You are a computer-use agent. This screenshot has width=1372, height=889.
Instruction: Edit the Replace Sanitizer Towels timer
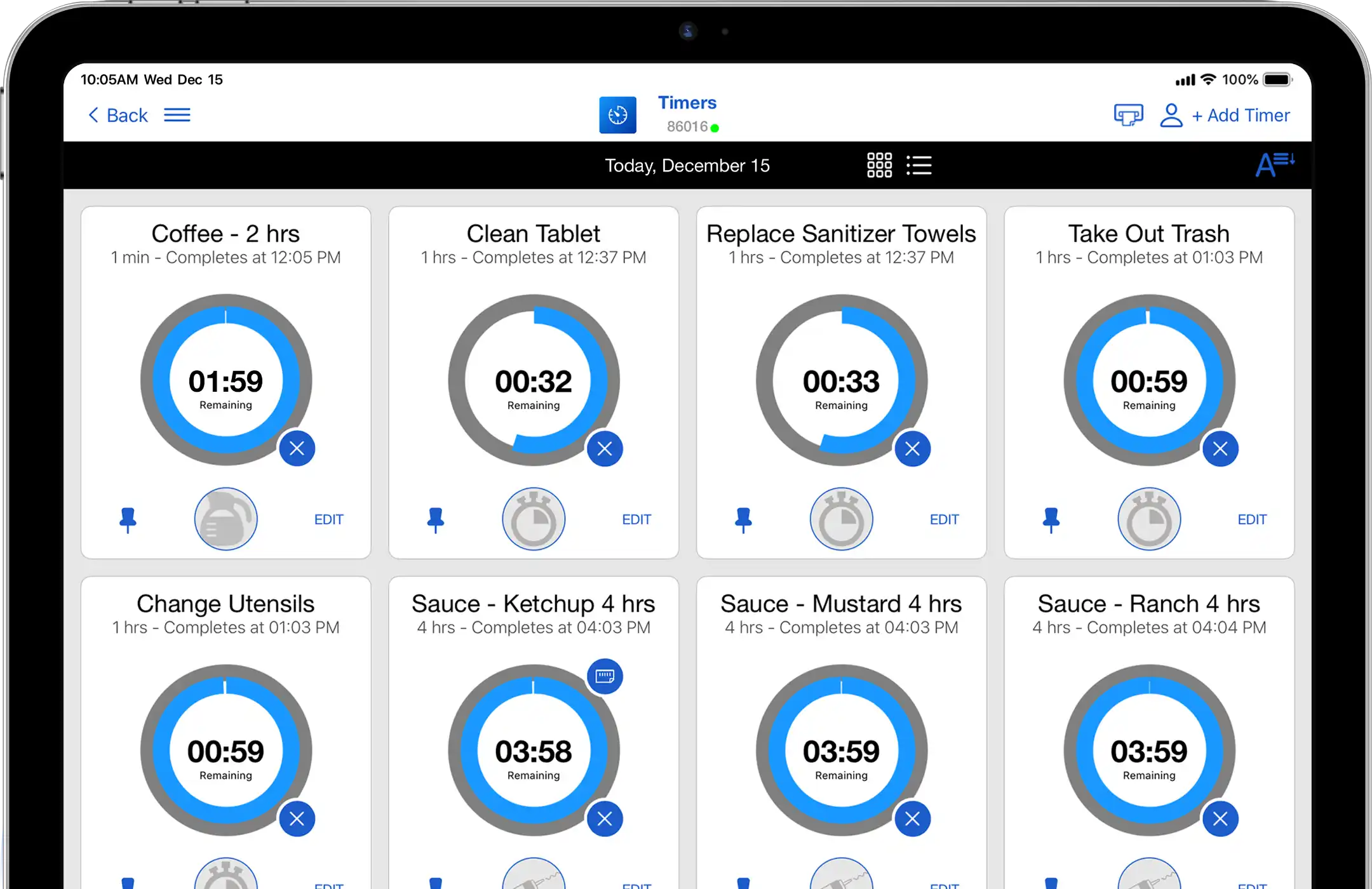point(944,519)
